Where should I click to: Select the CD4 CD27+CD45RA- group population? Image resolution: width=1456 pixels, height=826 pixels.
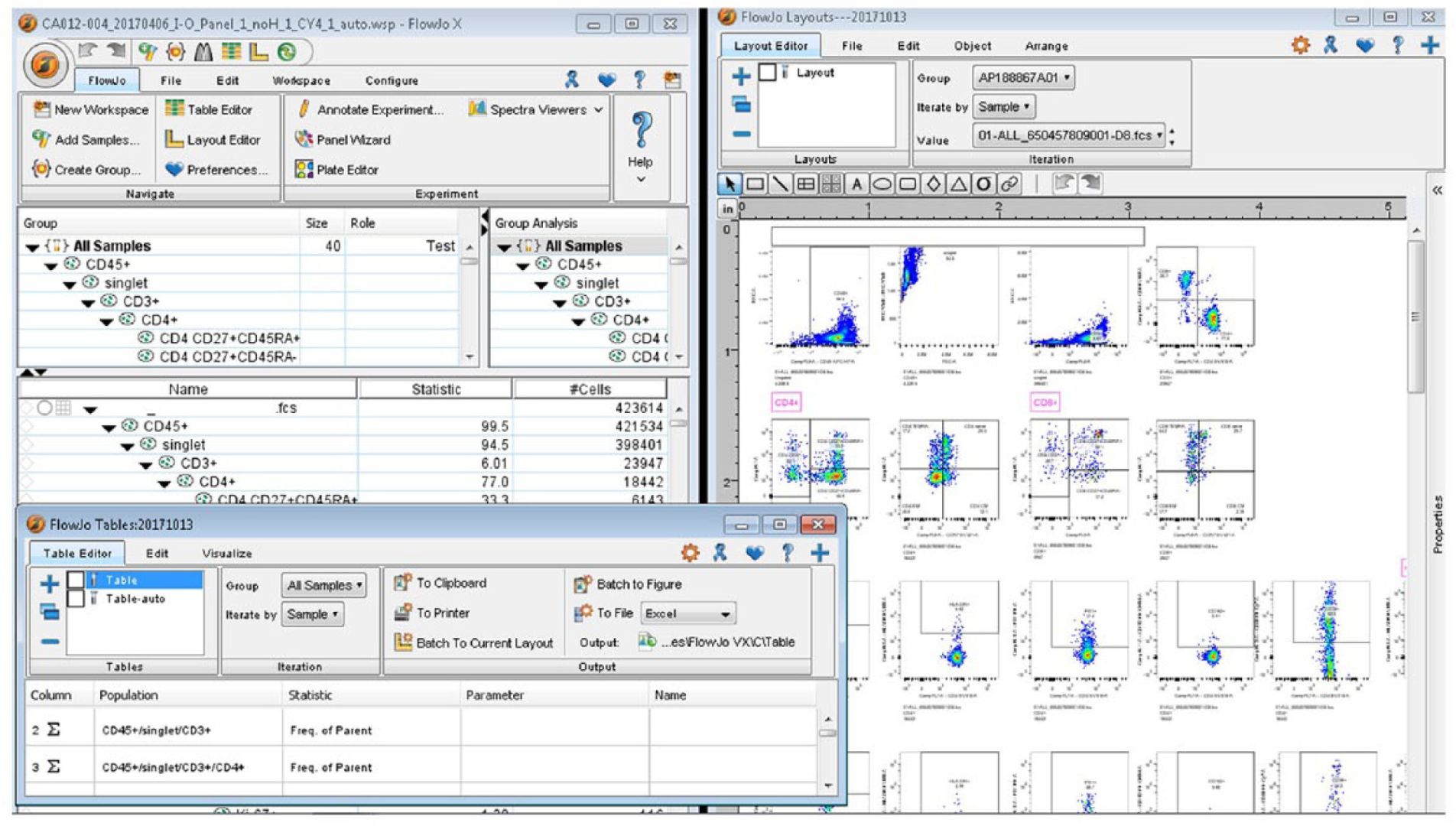tap(218, 356)
